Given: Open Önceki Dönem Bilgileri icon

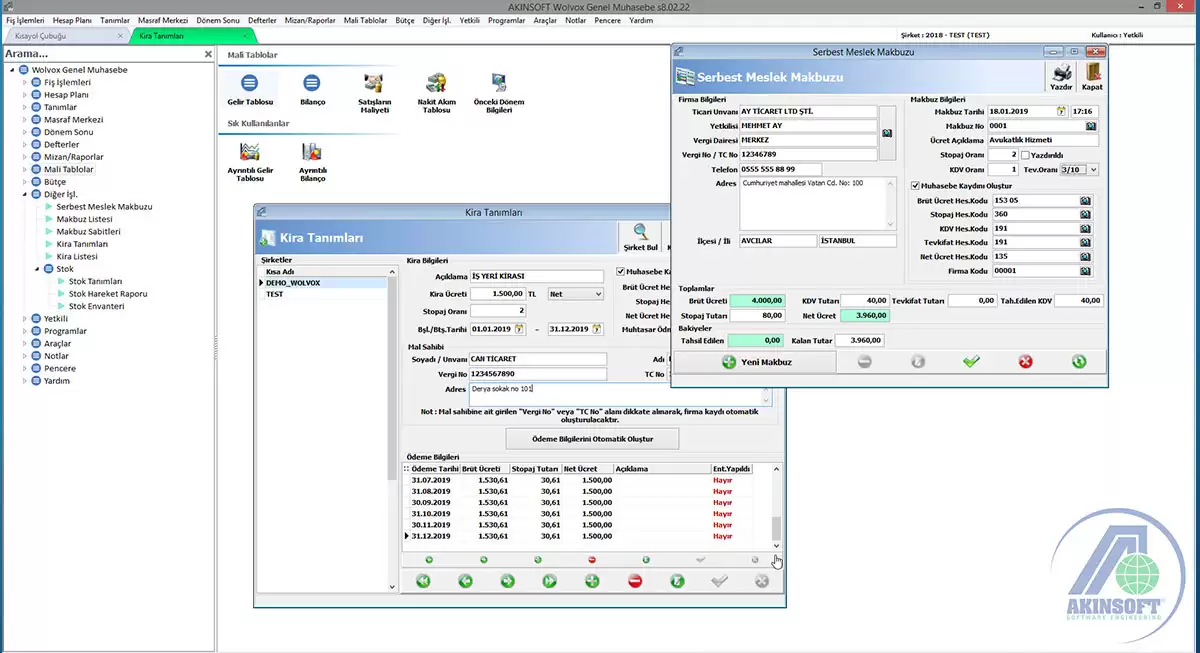Looking at the screenshot, I should (x=498, y=84).
